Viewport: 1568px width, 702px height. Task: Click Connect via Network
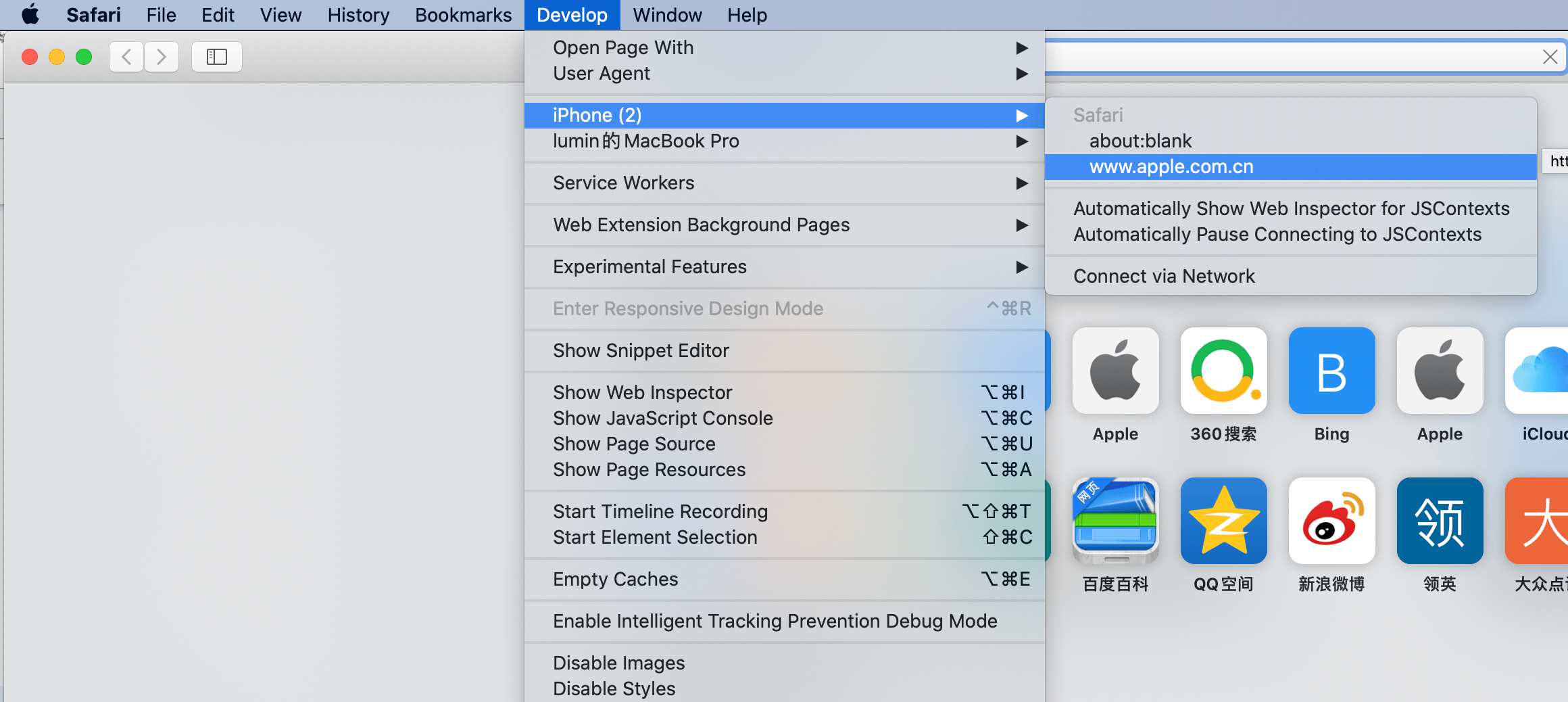point(1164,276)
